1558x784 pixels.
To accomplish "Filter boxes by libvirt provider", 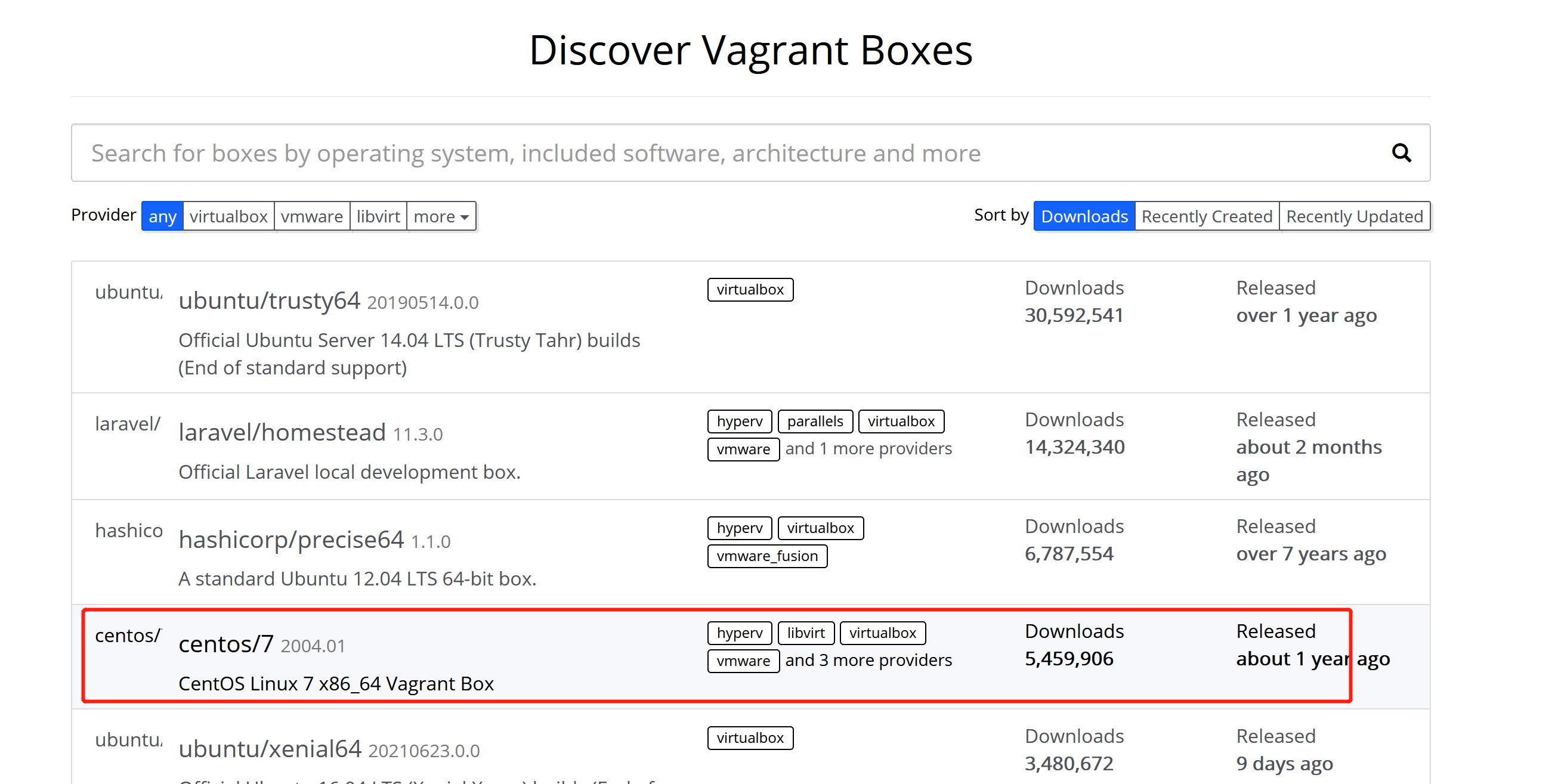I will tap(379, 216).
